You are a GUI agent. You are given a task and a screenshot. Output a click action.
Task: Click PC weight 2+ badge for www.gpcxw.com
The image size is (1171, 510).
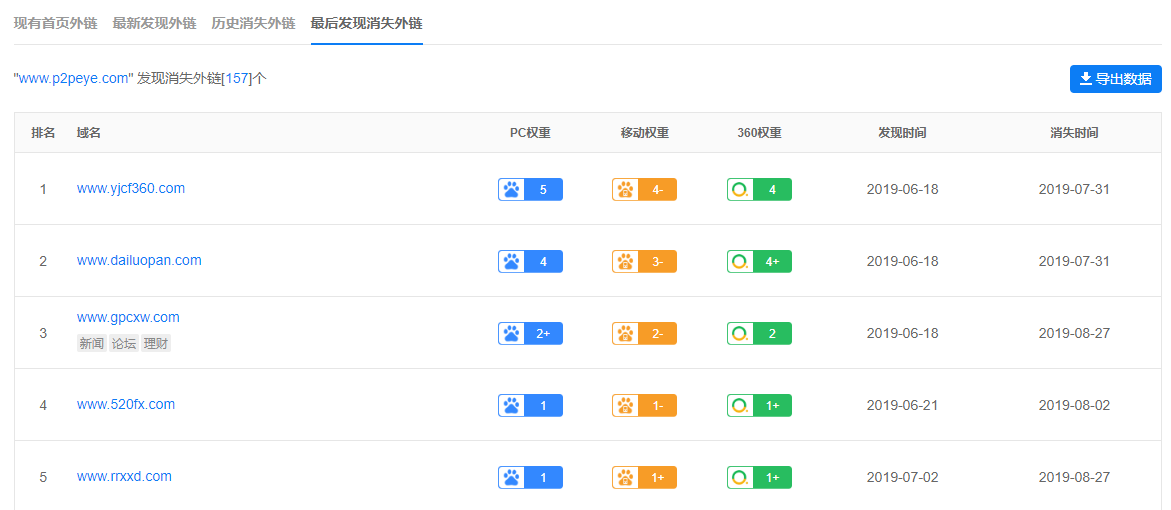530,333
